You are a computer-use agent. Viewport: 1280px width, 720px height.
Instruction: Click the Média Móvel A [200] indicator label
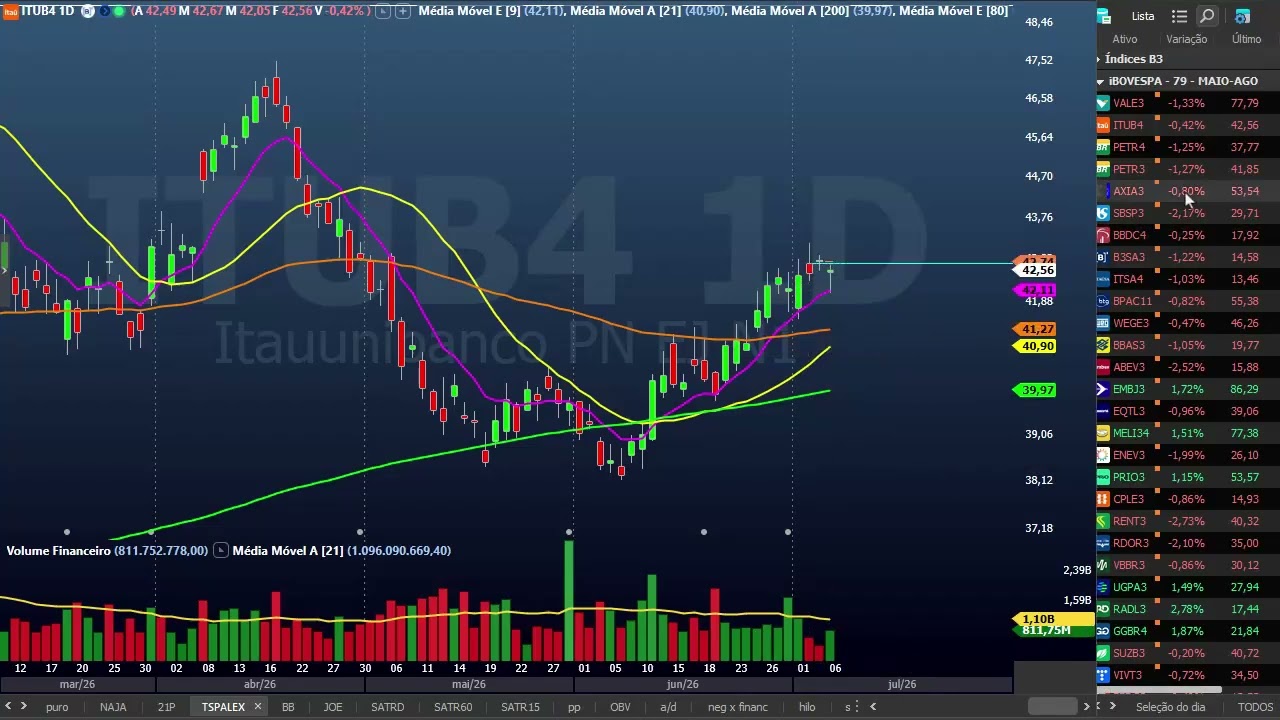[x=790, y=11]
